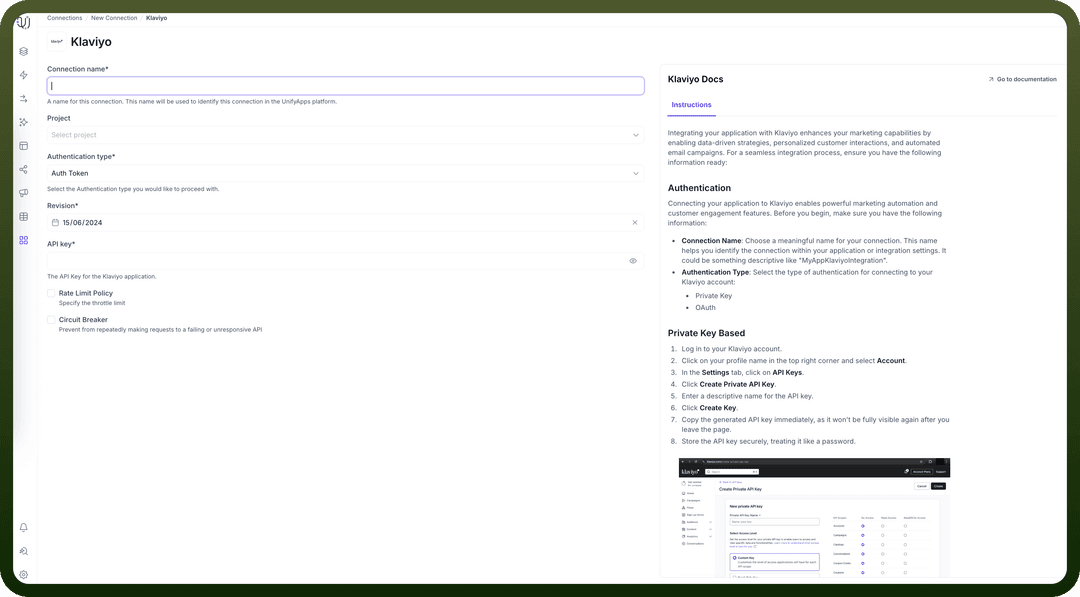Screen dimensions: 1080x597
Task: Toggle API key visibility eye icon
Action: pos(633,261)
